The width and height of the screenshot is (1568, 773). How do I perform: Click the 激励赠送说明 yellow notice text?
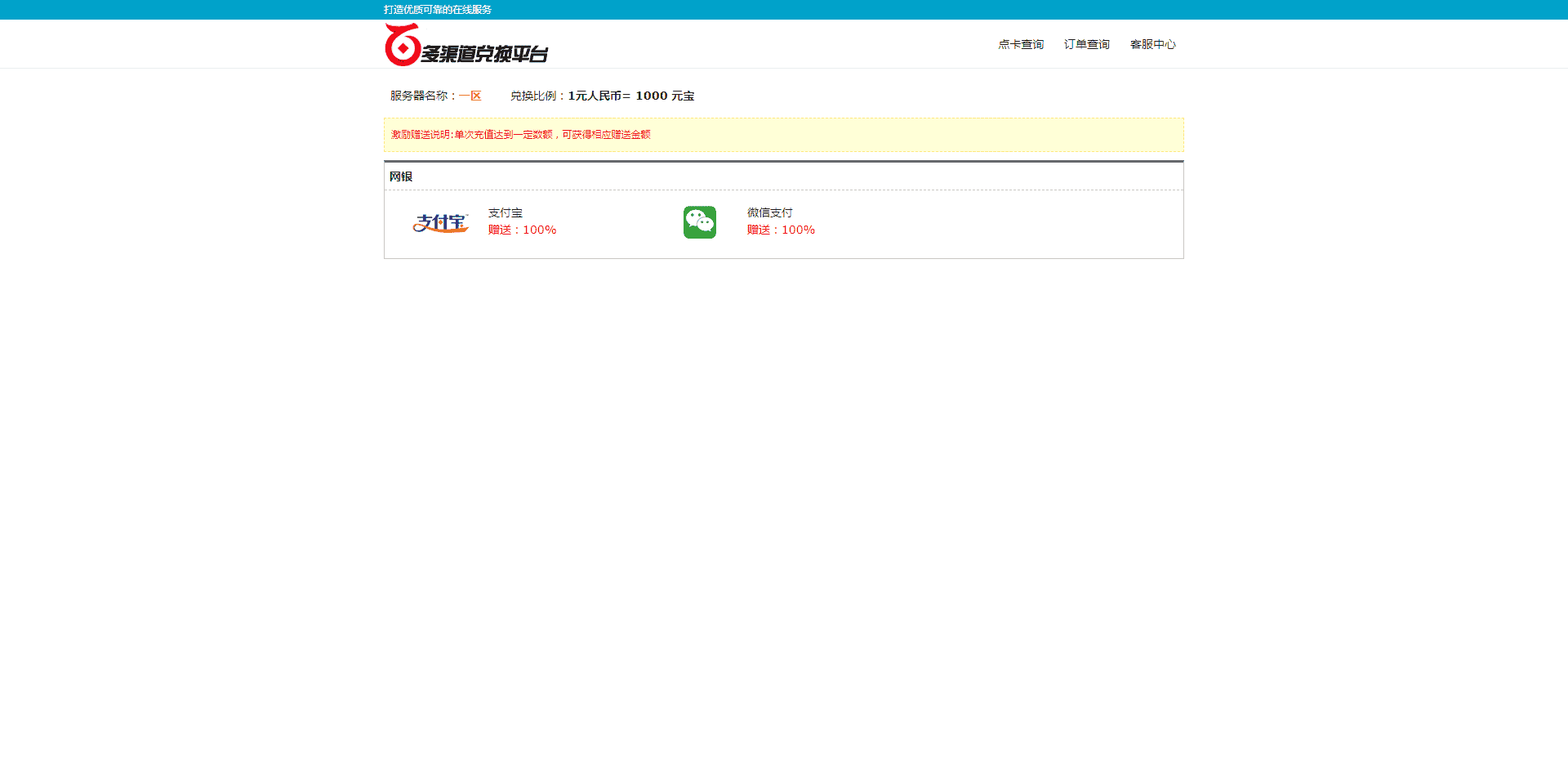tap(520, 135)
